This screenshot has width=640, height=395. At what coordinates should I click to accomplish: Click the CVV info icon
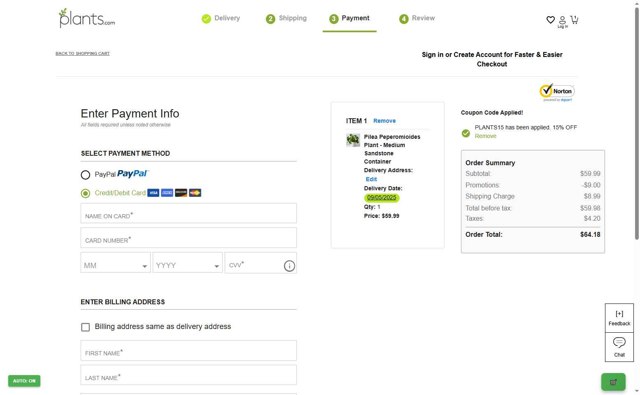289,266
